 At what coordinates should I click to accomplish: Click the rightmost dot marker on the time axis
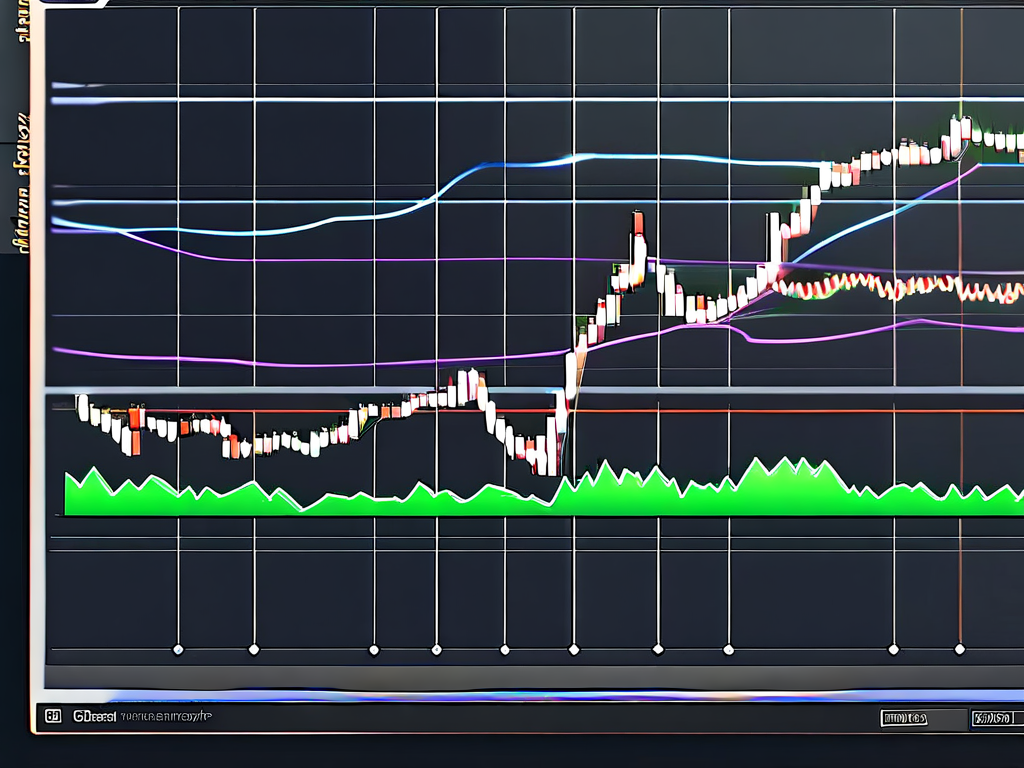(x=960, y=649)
